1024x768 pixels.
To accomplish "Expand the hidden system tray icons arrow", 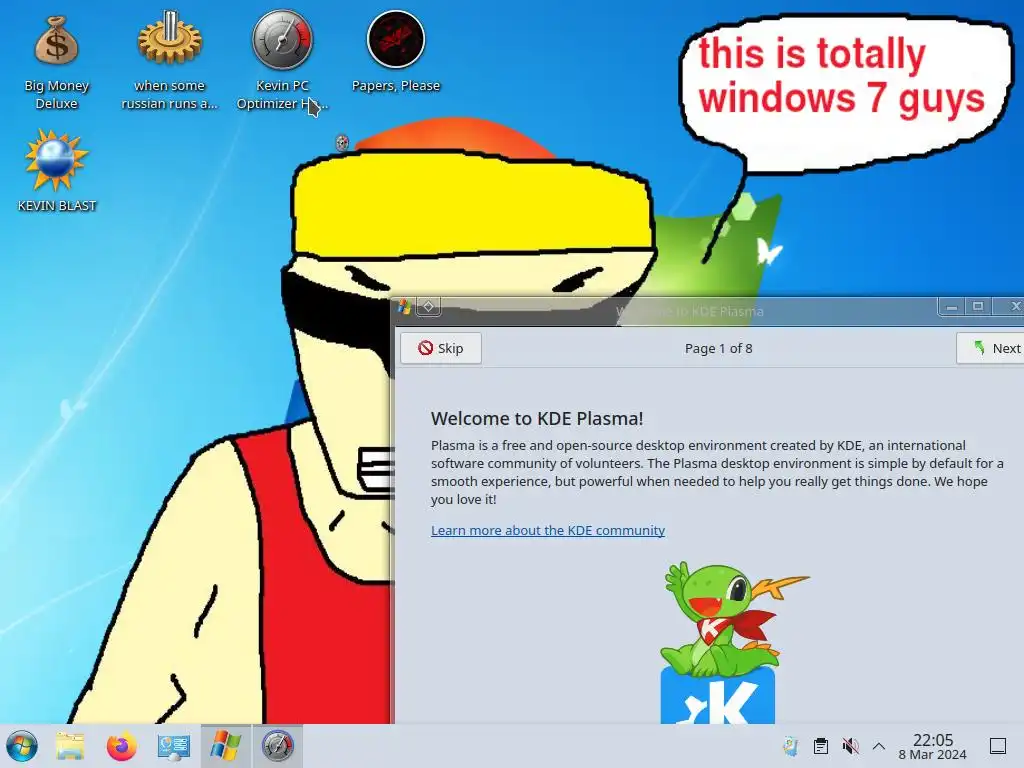I will tap(879, 746).
